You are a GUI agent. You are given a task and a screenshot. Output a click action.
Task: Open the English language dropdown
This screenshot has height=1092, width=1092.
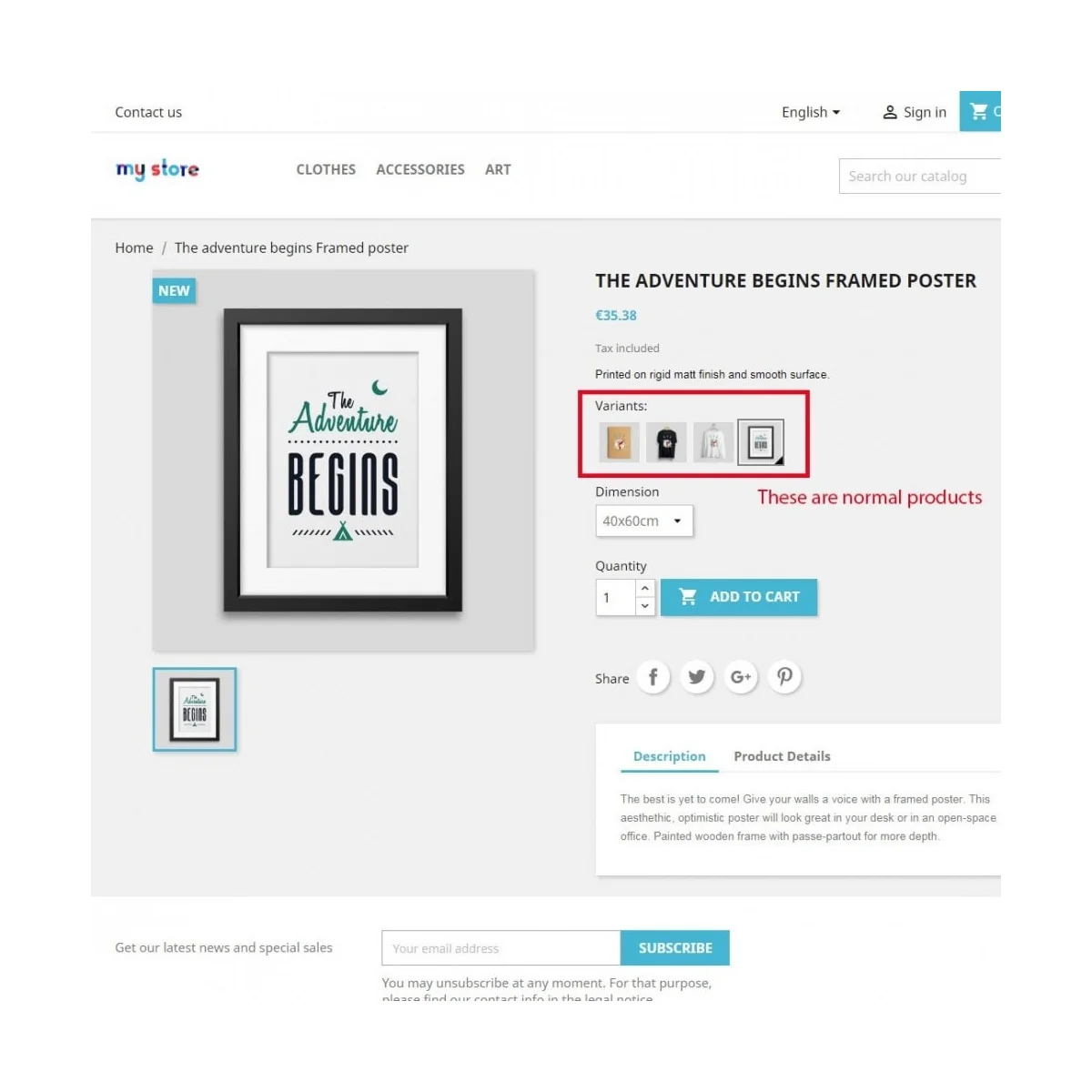(811, 112)
